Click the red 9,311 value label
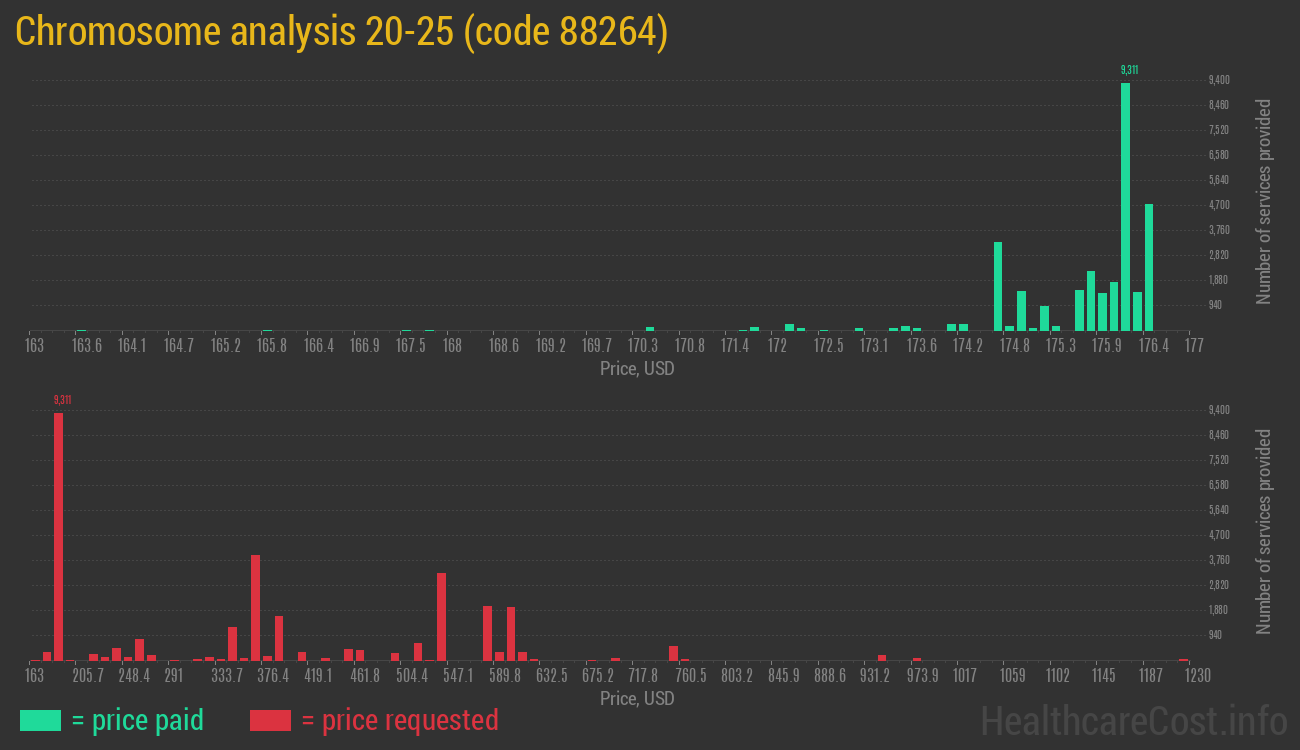 62,400
